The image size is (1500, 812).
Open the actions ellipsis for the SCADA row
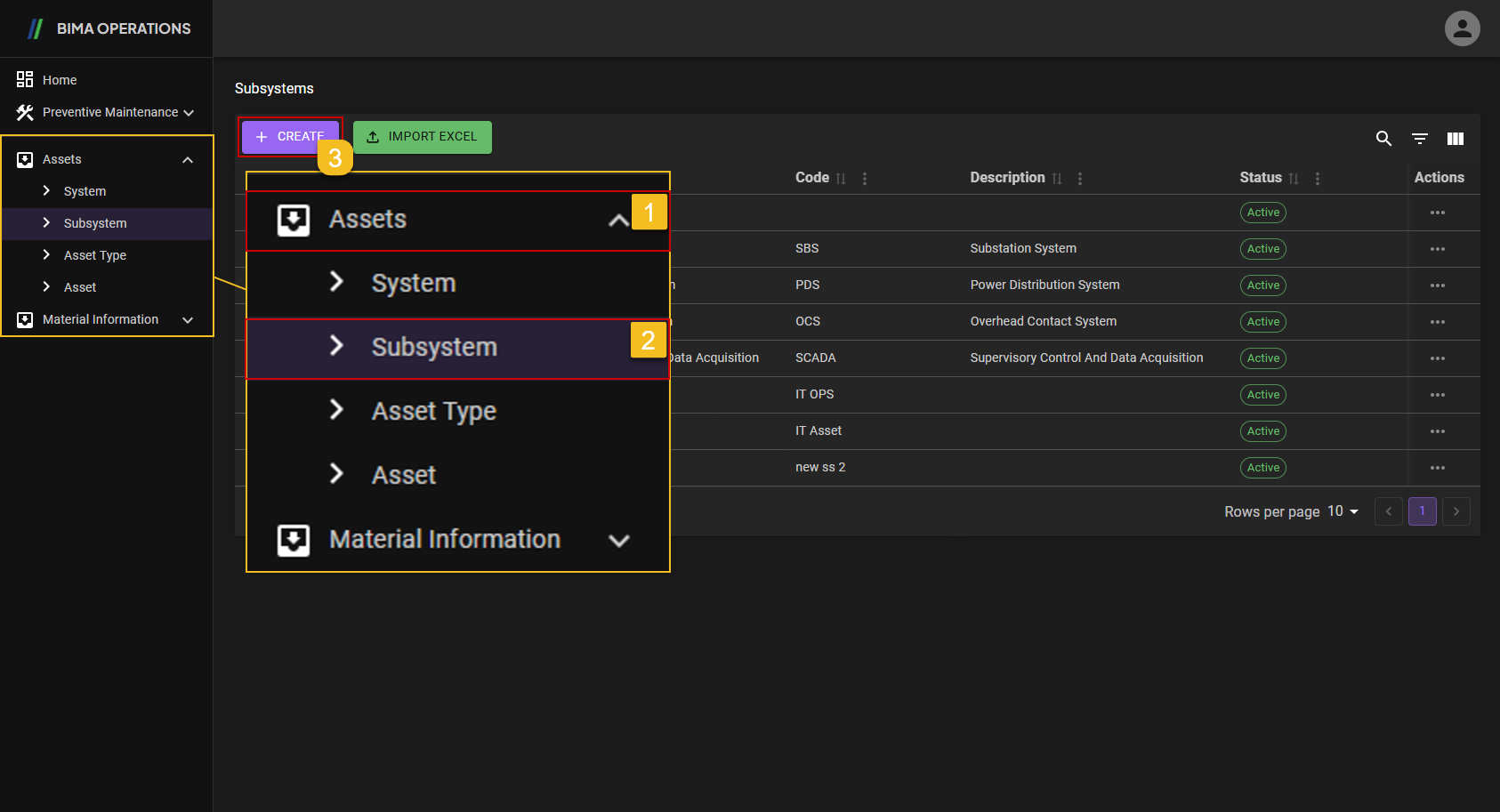coord(1438,358)
